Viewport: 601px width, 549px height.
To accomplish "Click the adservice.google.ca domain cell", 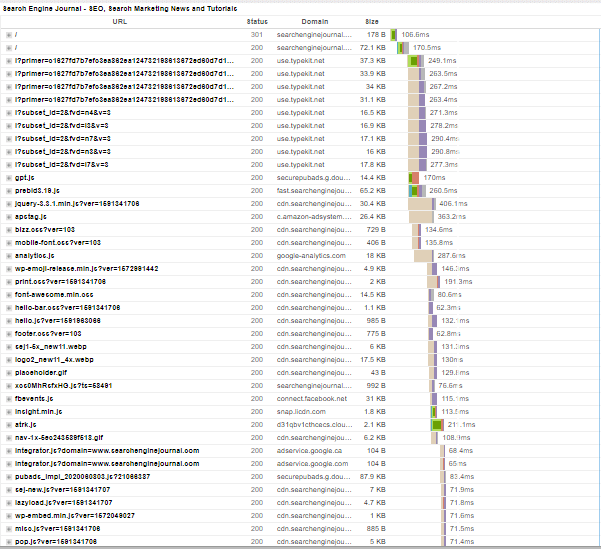I will coord(309,451).
